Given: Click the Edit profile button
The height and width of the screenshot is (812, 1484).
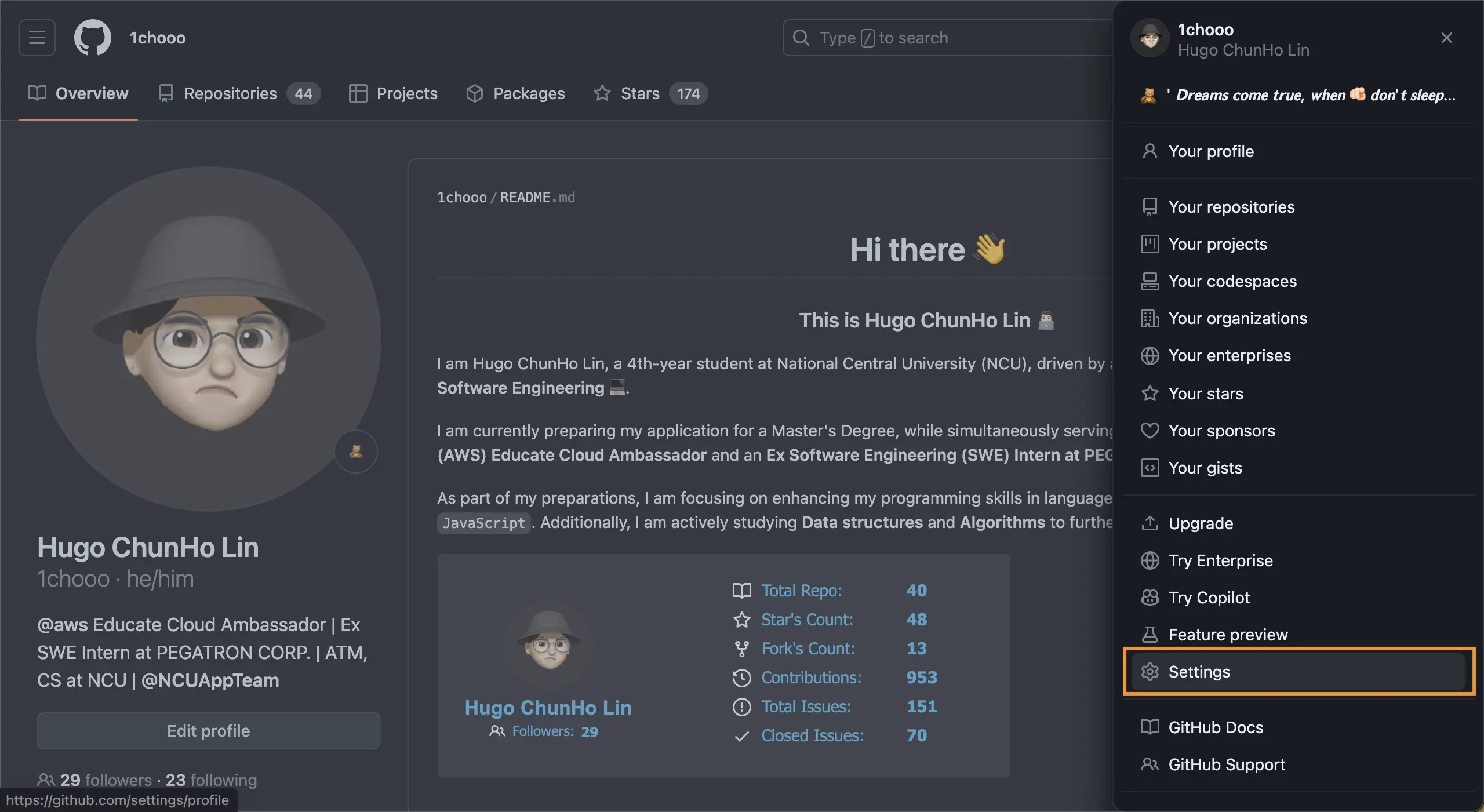Looking at the screenshot, I should pyautogui.click(x=209, y=731).
